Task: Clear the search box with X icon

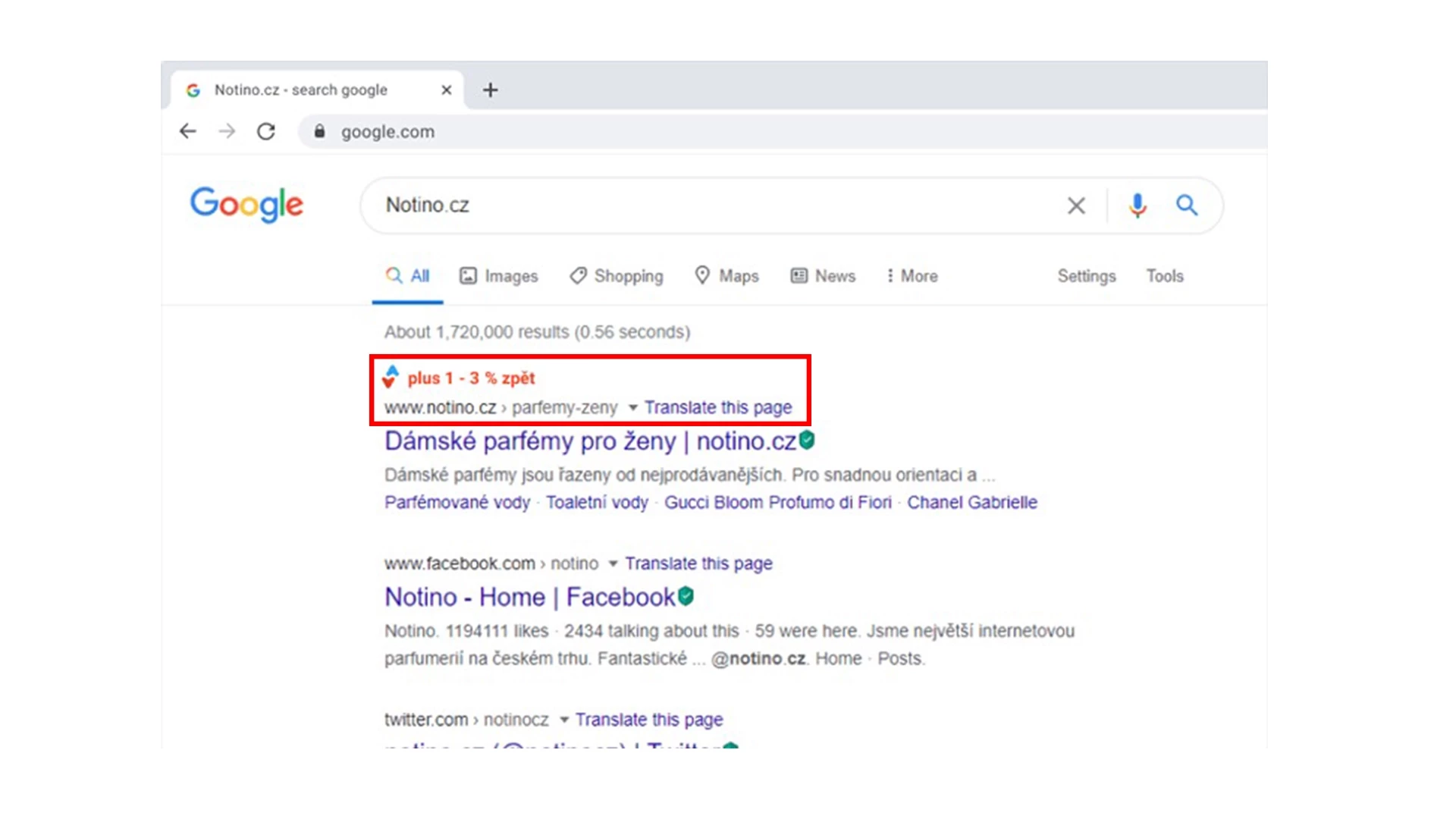Action: coord(1076,205)
